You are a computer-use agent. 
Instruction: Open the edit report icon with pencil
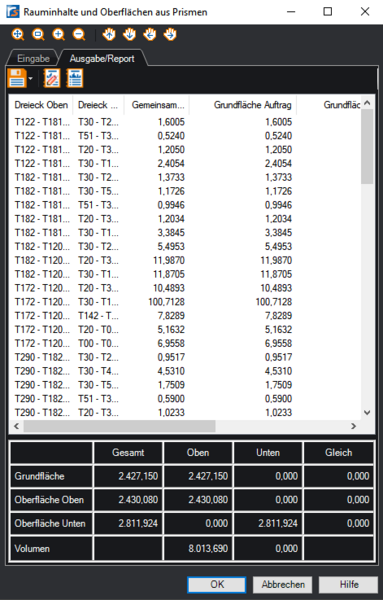tap(52, 78)
